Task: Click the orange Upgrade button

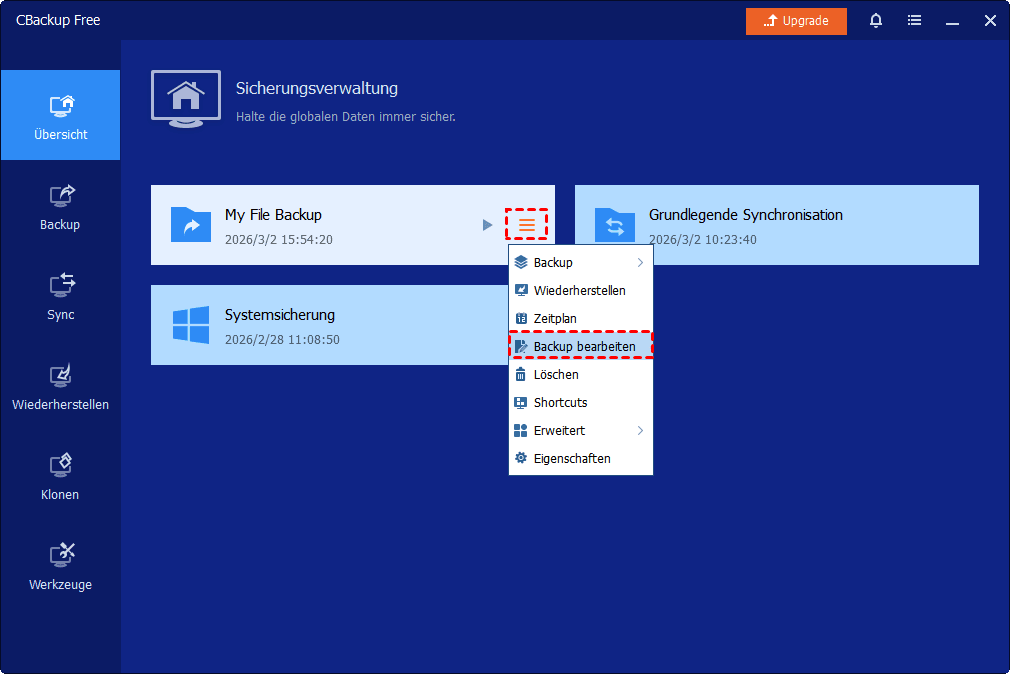Action: (x=796, y=21)
